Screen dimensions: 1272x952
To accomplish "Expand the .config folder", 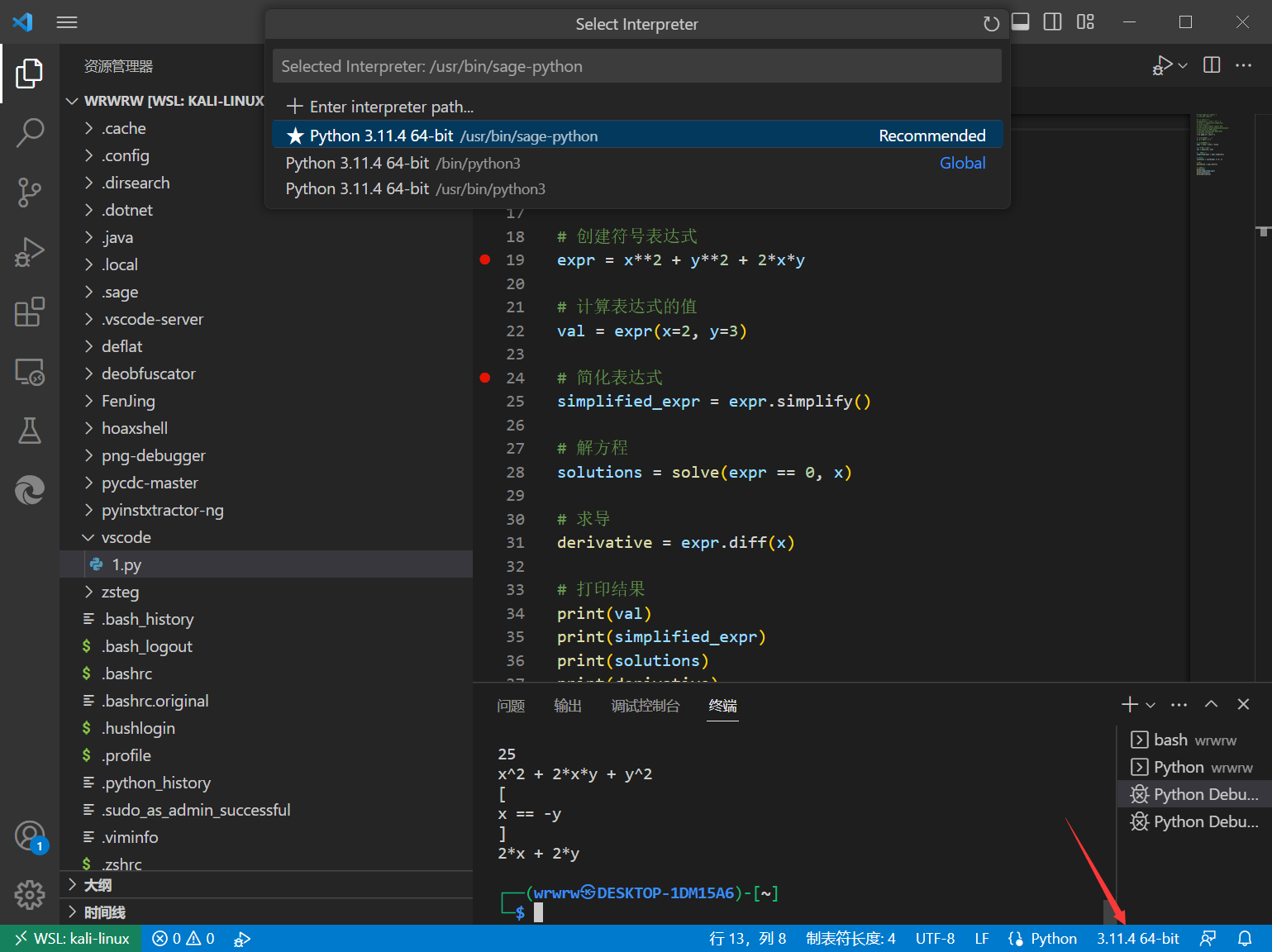I will (x=125, y=155).
